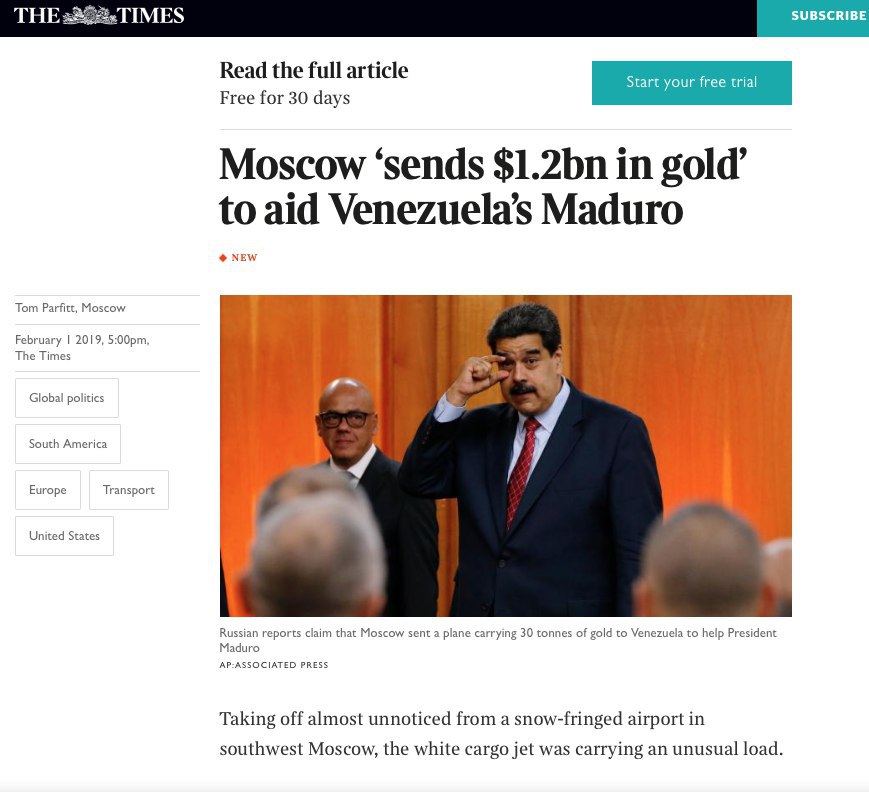Click author name Tom Parfitt, Moscow
This screenshot has height=792, width=869.
tap(70, 308)
